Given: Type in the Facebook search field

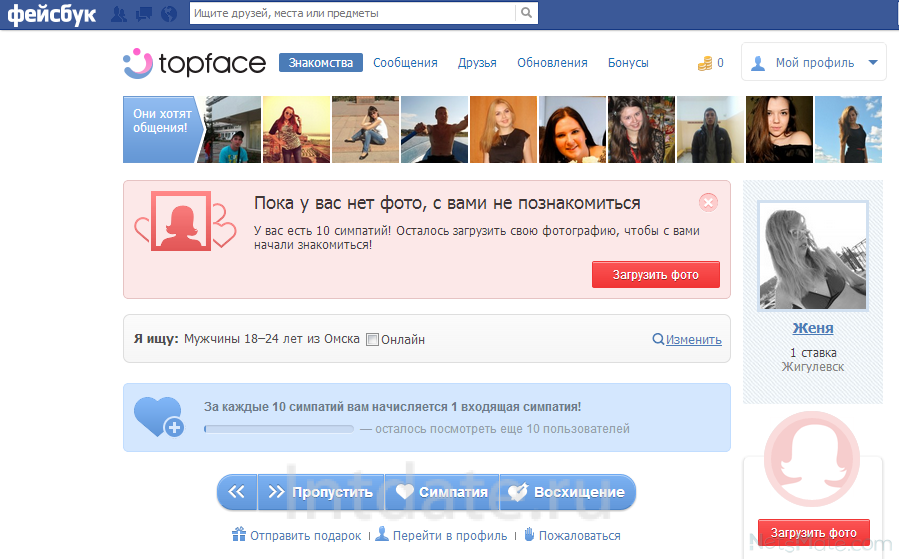Looking at the screenshot, I should pyautogui.click(x=352, y=13).
